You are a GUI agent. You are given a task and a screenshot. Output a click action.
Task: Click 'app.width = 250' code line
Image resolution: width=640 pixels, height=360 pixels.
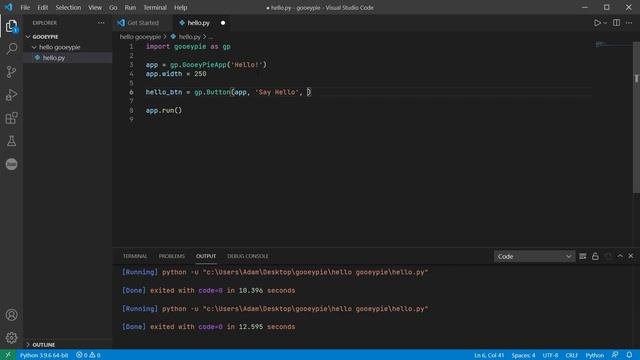(176, 74)
